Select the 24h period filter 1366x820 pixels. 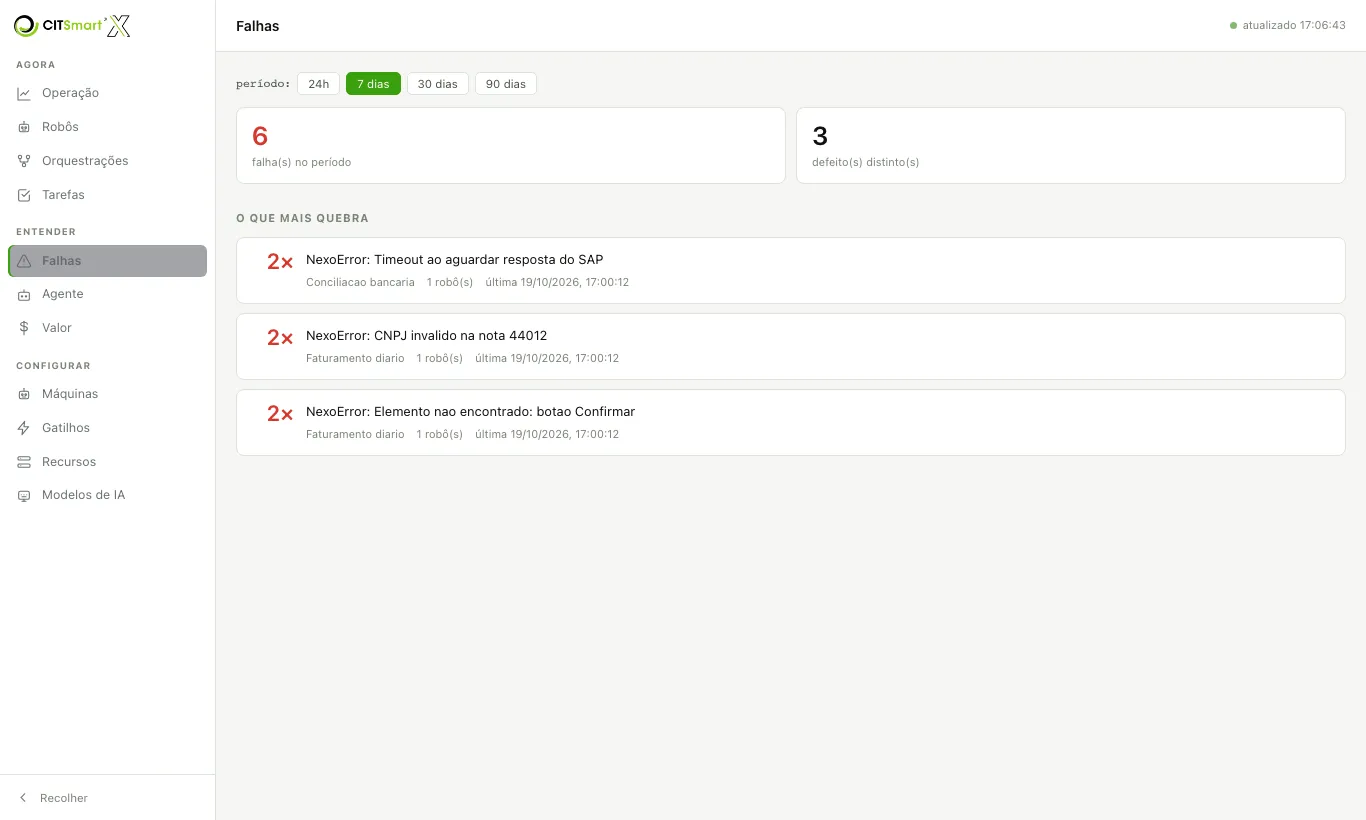tap(318, 84)
